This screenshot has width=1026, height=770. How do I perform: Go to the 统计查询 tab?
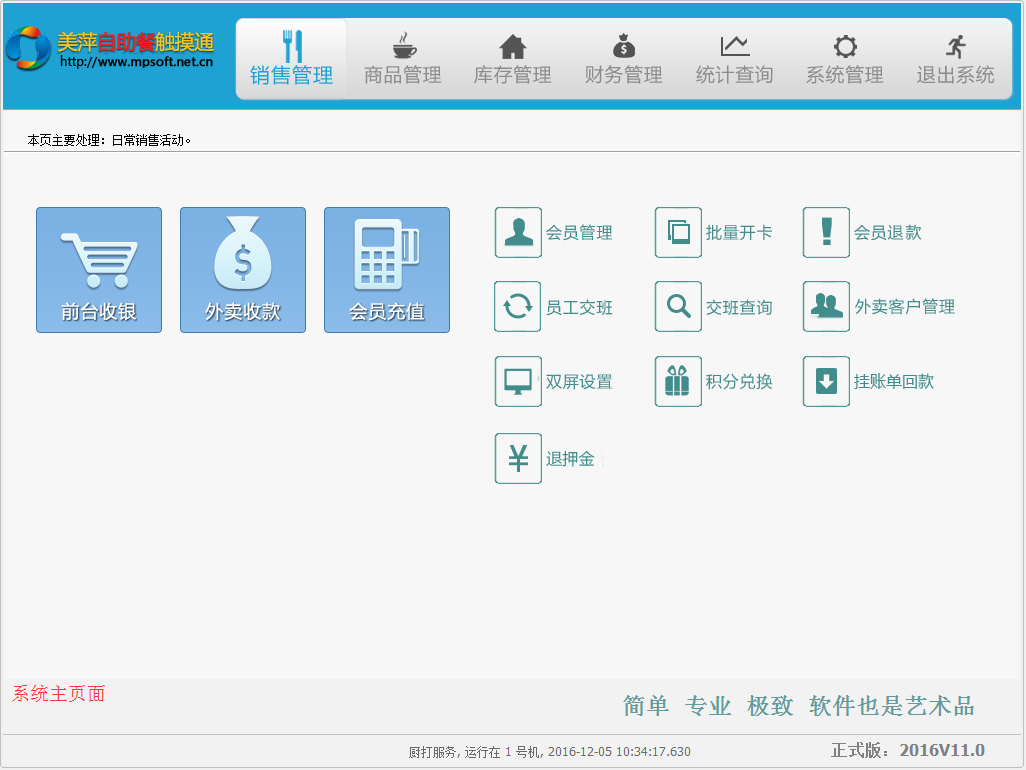tap(734, 60)
